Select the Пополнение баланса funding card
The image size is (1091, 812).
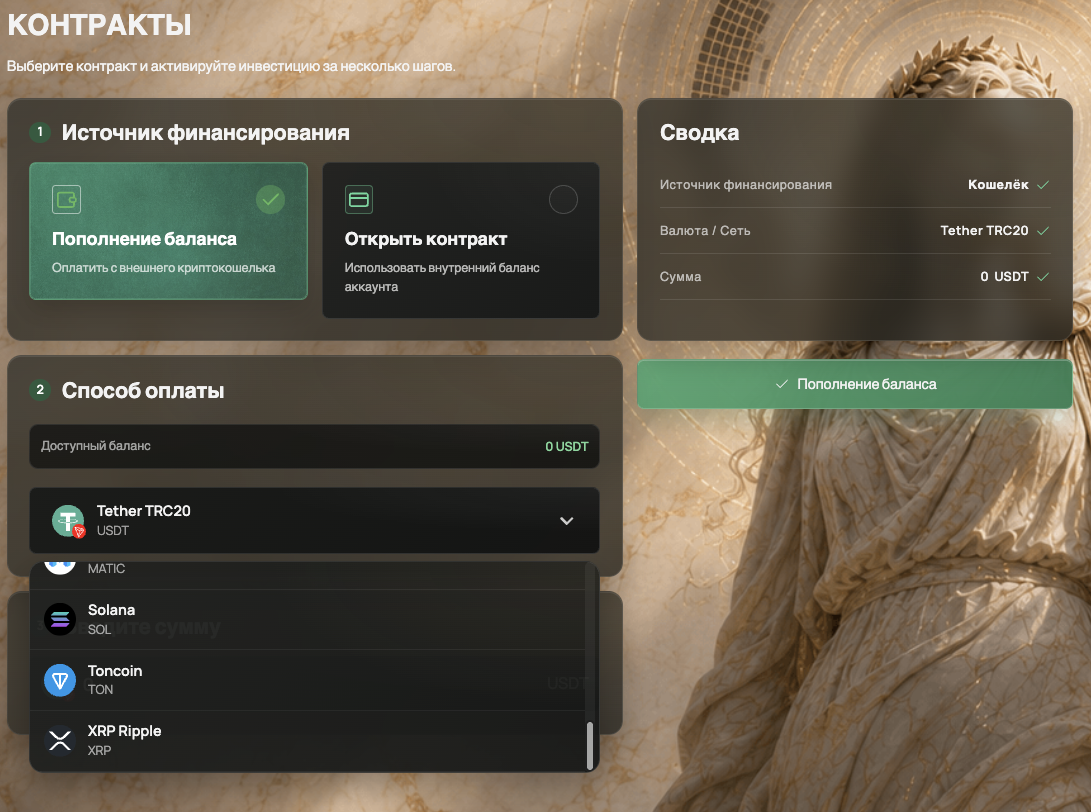[x=168, y=231]
